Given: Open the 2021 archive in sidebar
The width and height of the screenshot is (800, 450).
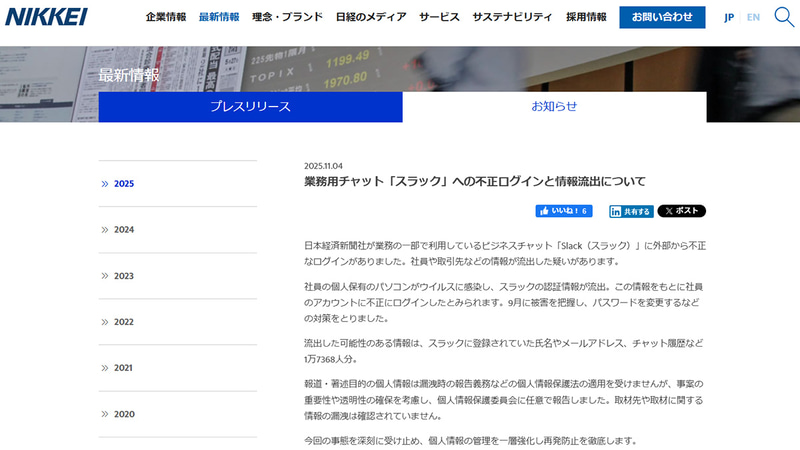Looking at the screenshot, I should click(178, 368).
